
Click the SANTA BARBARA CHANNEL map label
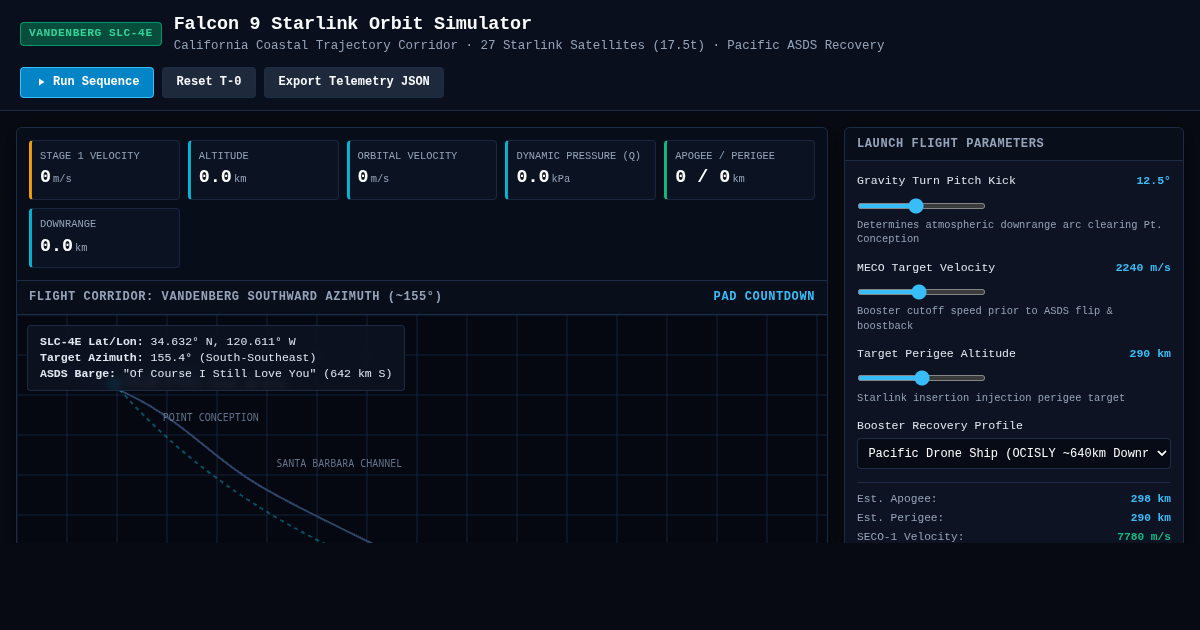[x=339, y=464]
